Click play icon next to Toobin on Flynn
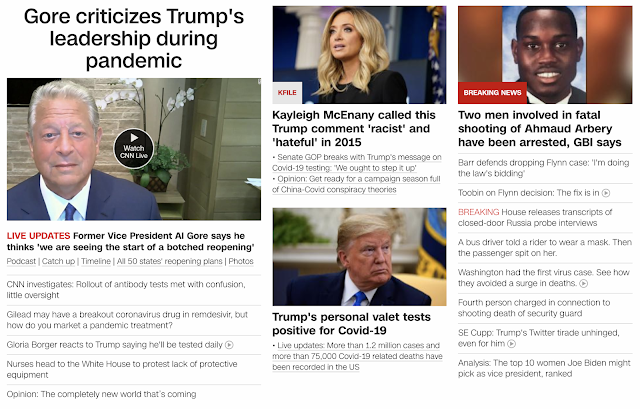The width and height of the screenshot is (640, 409). (606, 193)
